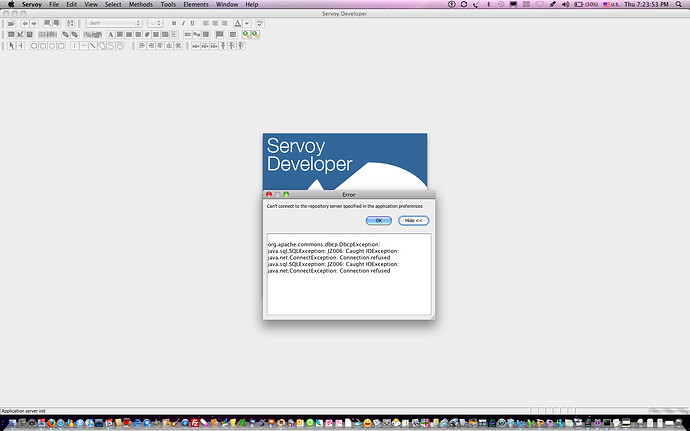This screenshot has height=431, width=690.
Task: Click the flag-shaped toolbar icon
Action: point(220,34)
